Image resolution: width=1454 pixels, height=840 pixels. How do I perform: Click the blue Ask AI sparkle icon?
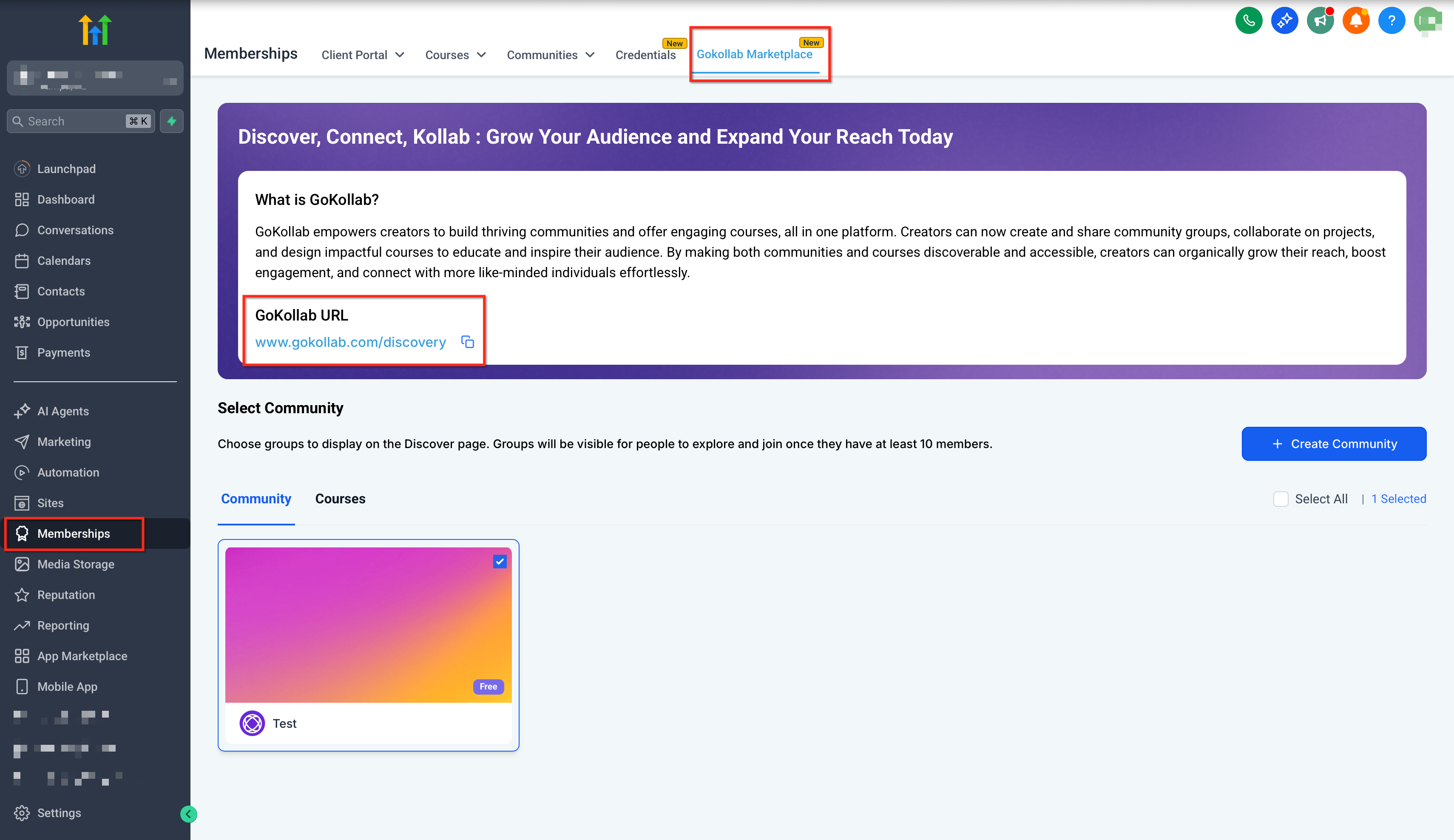pyautogui.click(x=1284, y=21)
